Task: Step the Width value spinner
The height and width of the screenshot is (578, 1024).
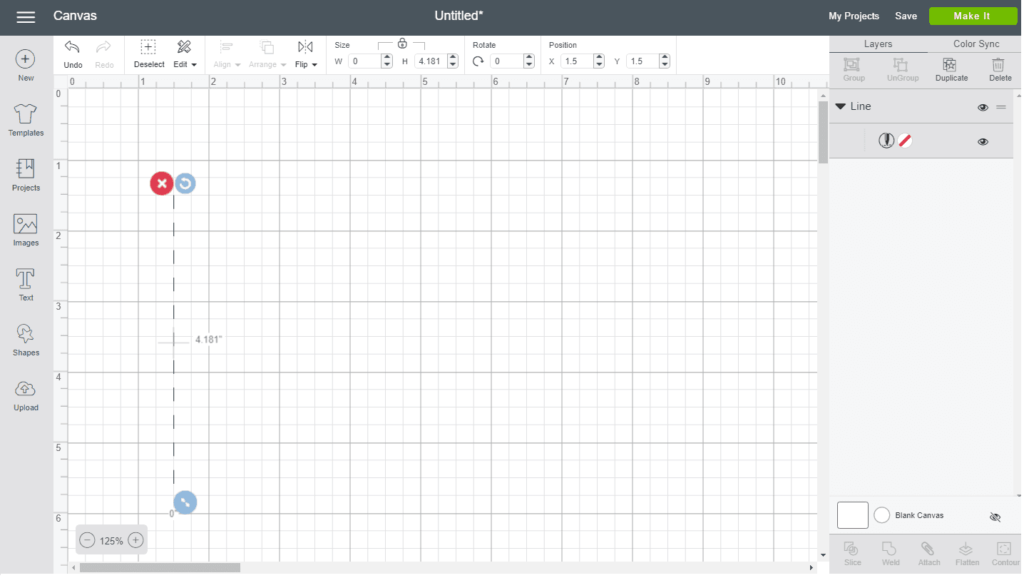Action: point(387,61)
